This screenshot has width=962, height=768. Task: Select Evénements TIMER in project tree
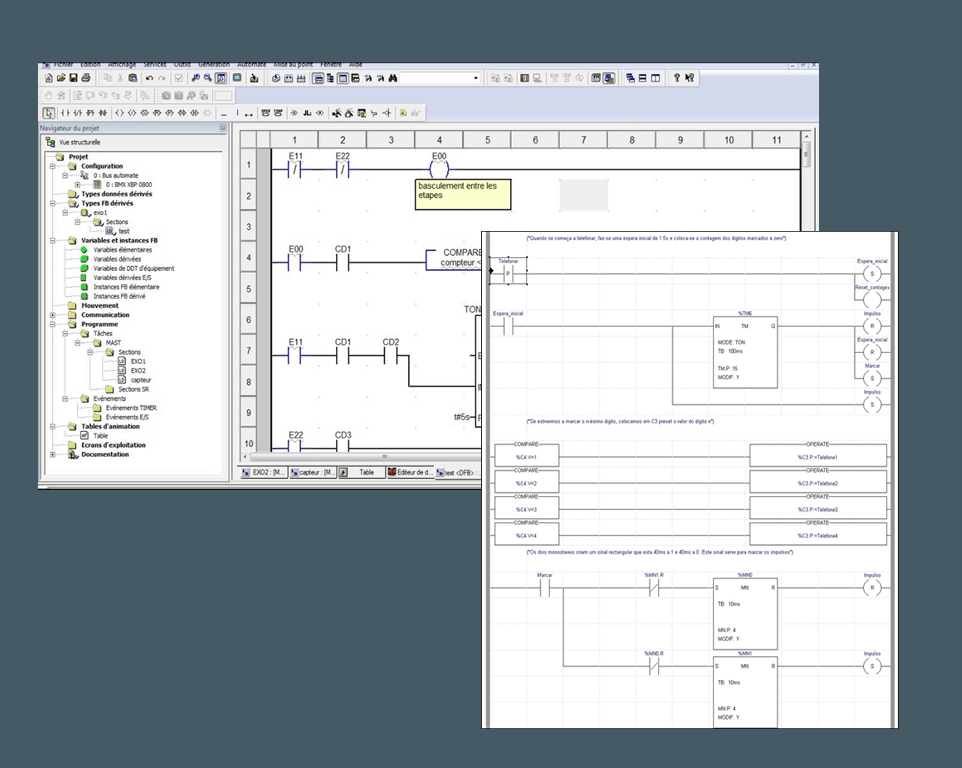click(x=131, y=408)
